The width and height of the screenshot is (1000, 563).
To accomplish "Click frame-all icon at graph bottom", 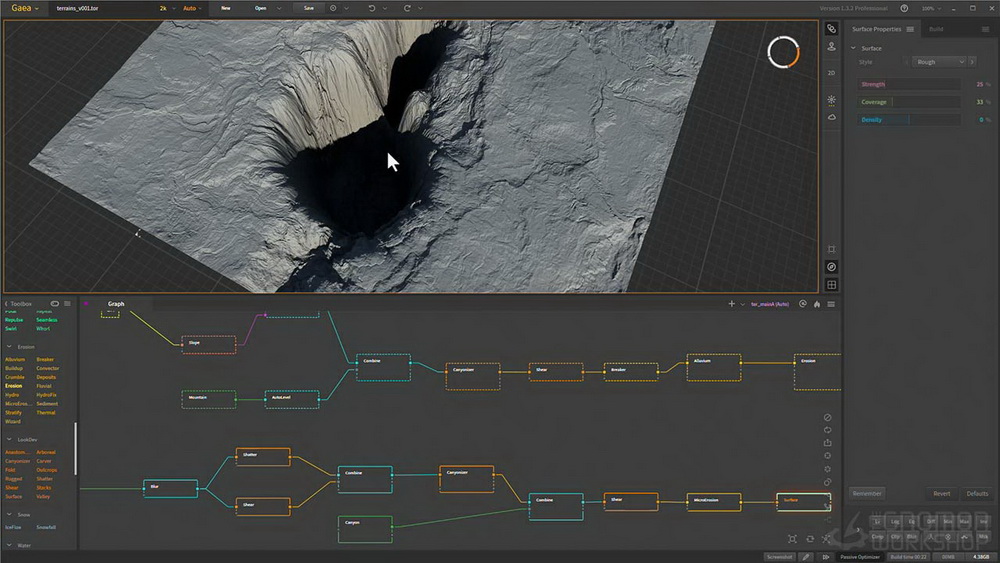I will click(792, 539).
